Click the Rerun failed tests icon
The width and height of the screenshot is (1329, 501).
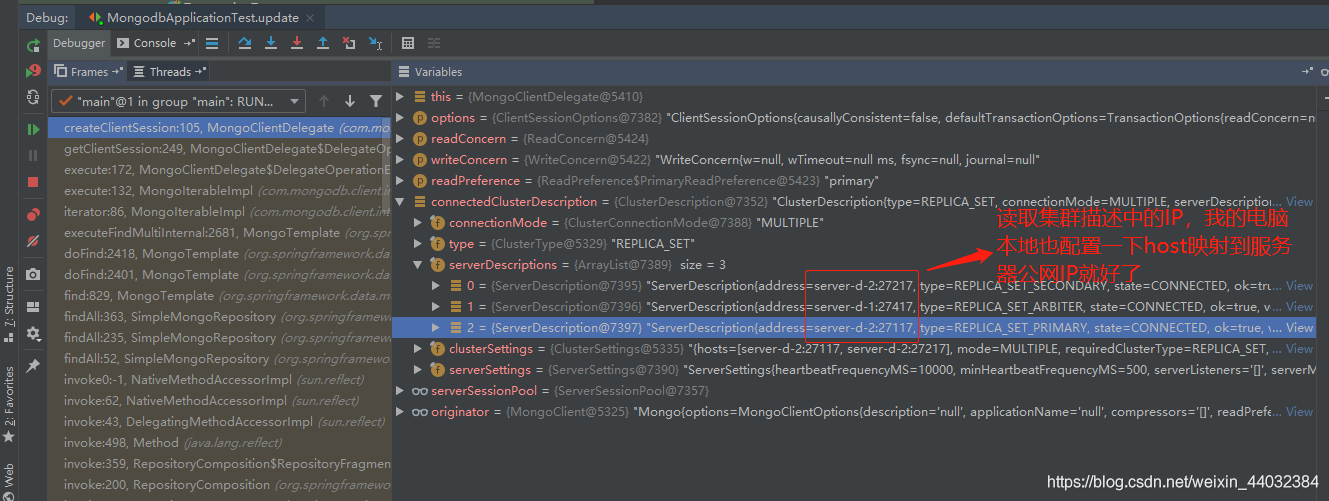33,71
